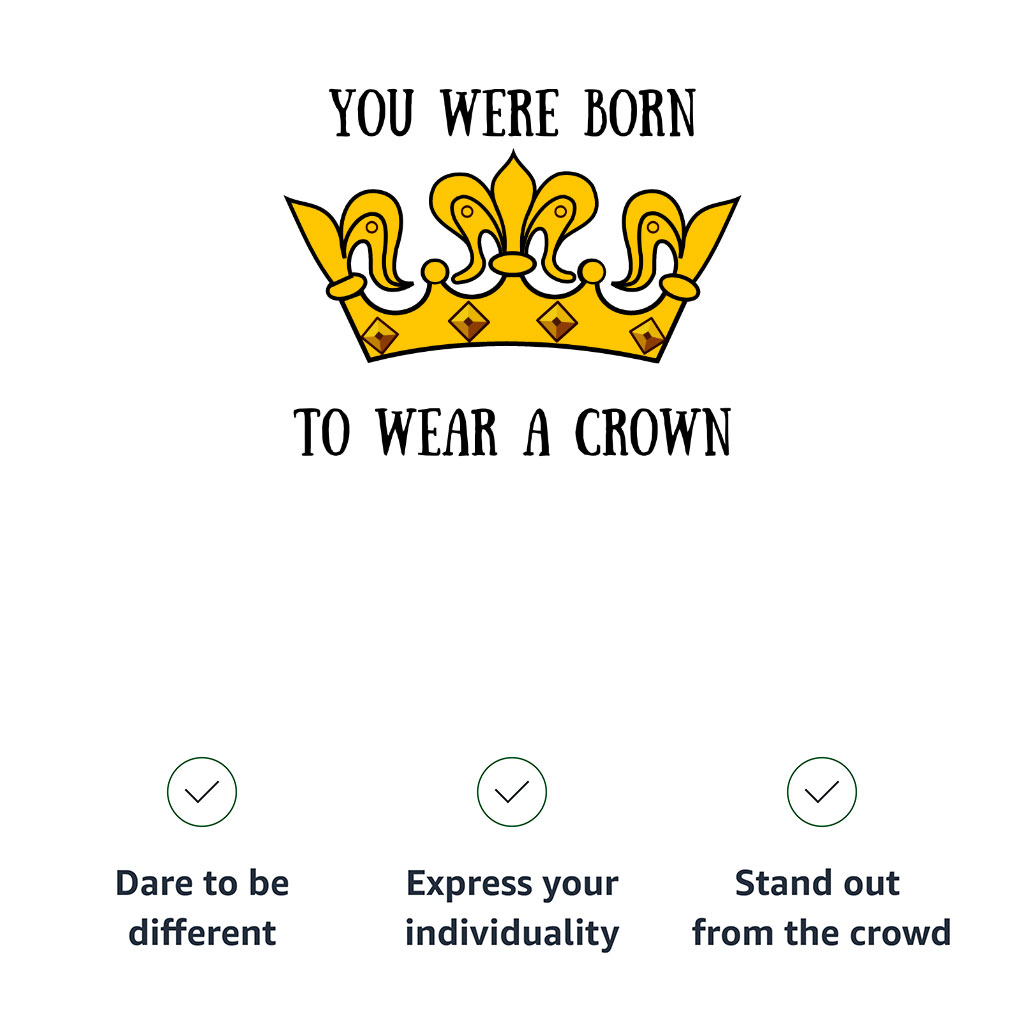The width and height of the screenshot is (1024, 1024).
Task: Click the rightmost brown gem on the crown
Action: tap(648, 336)
